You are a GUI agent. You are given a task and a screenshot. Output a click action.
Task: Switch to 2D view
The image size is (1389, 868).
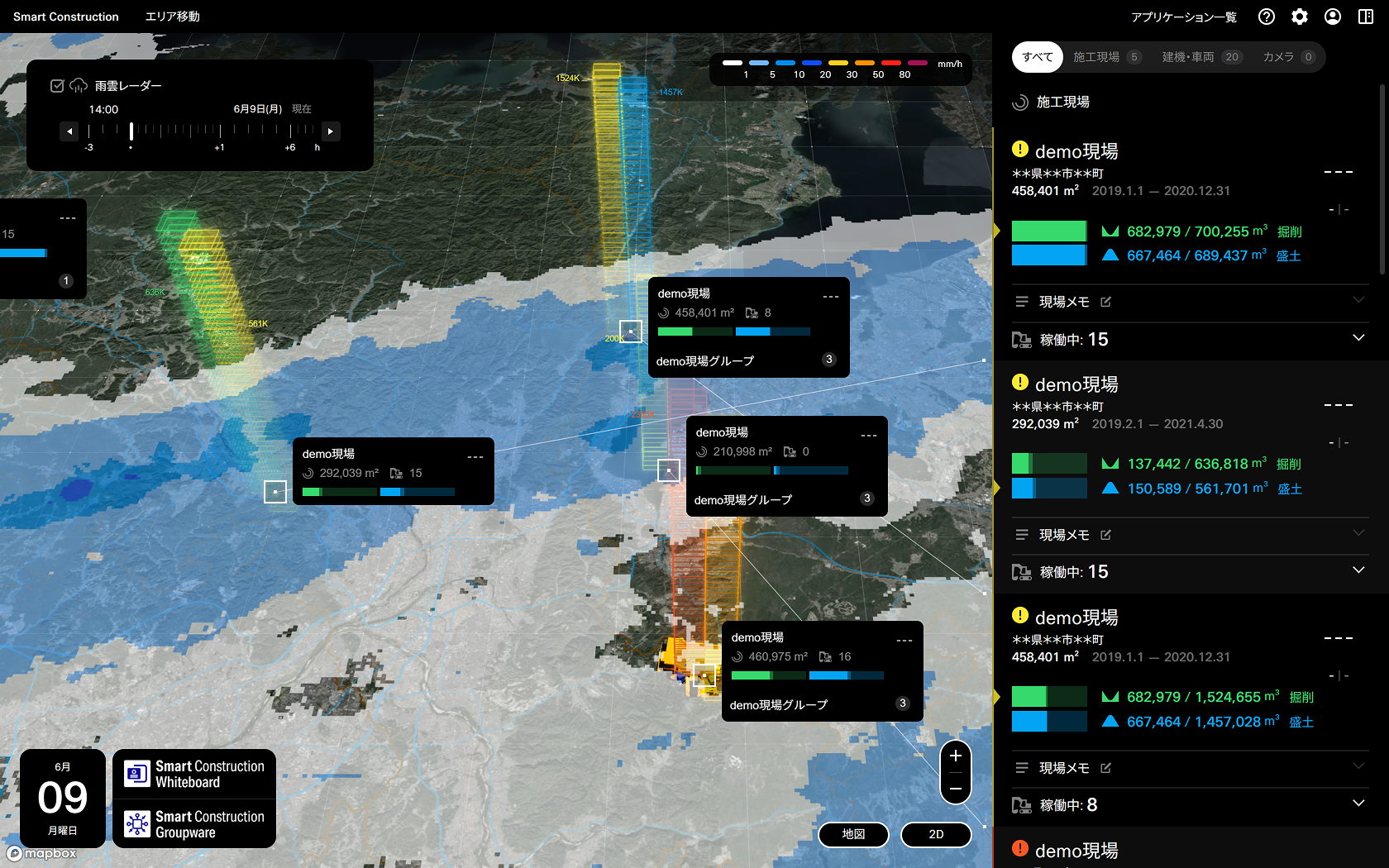[936, 834]
